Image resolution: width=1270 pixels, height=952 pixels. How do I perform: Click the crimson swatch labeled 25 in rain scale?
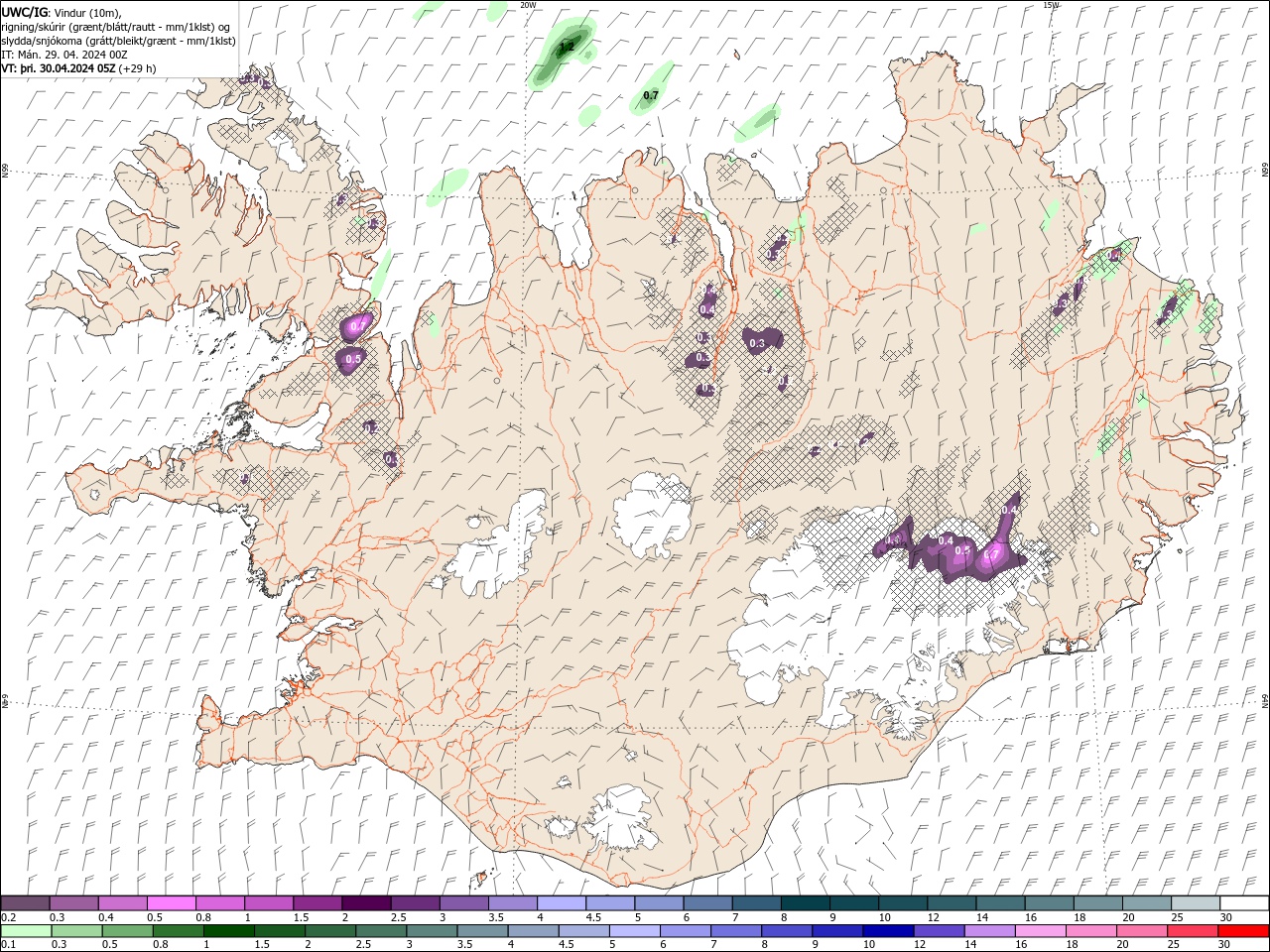point(1193,931)
